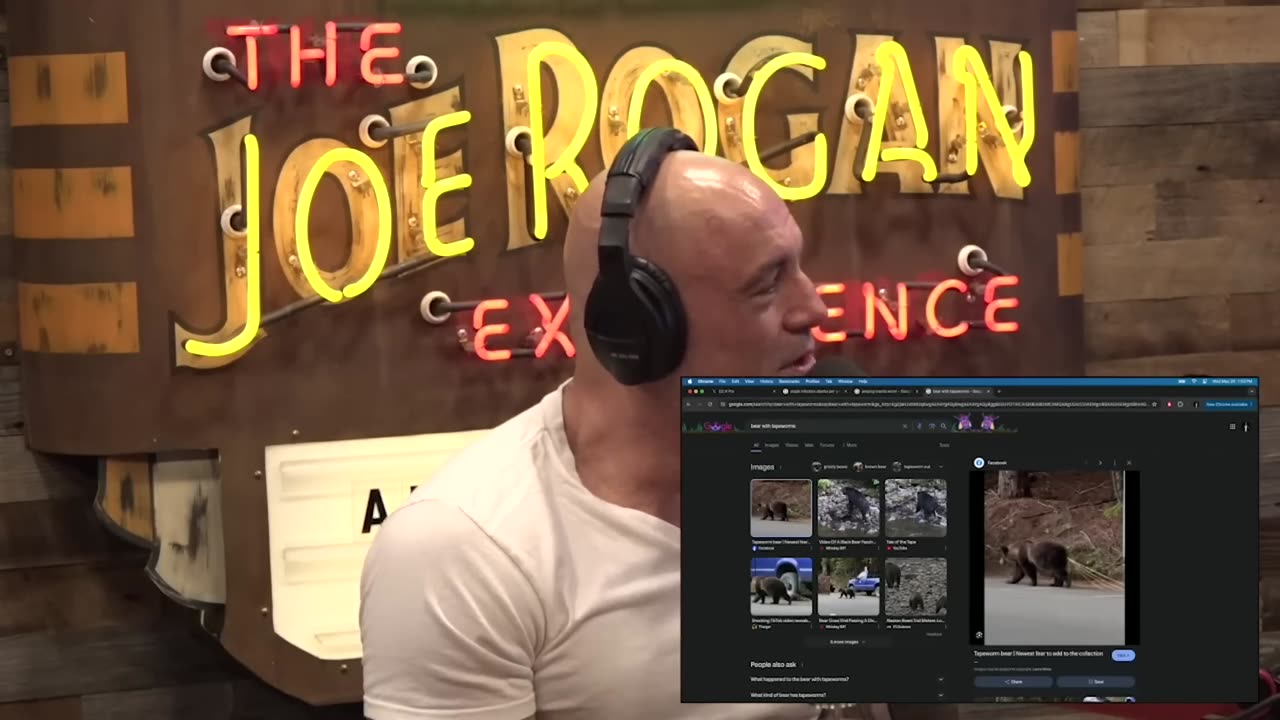The image size is (1280, 720).
Task: Close the image preview panel
Action: (x=1129, y=462)
